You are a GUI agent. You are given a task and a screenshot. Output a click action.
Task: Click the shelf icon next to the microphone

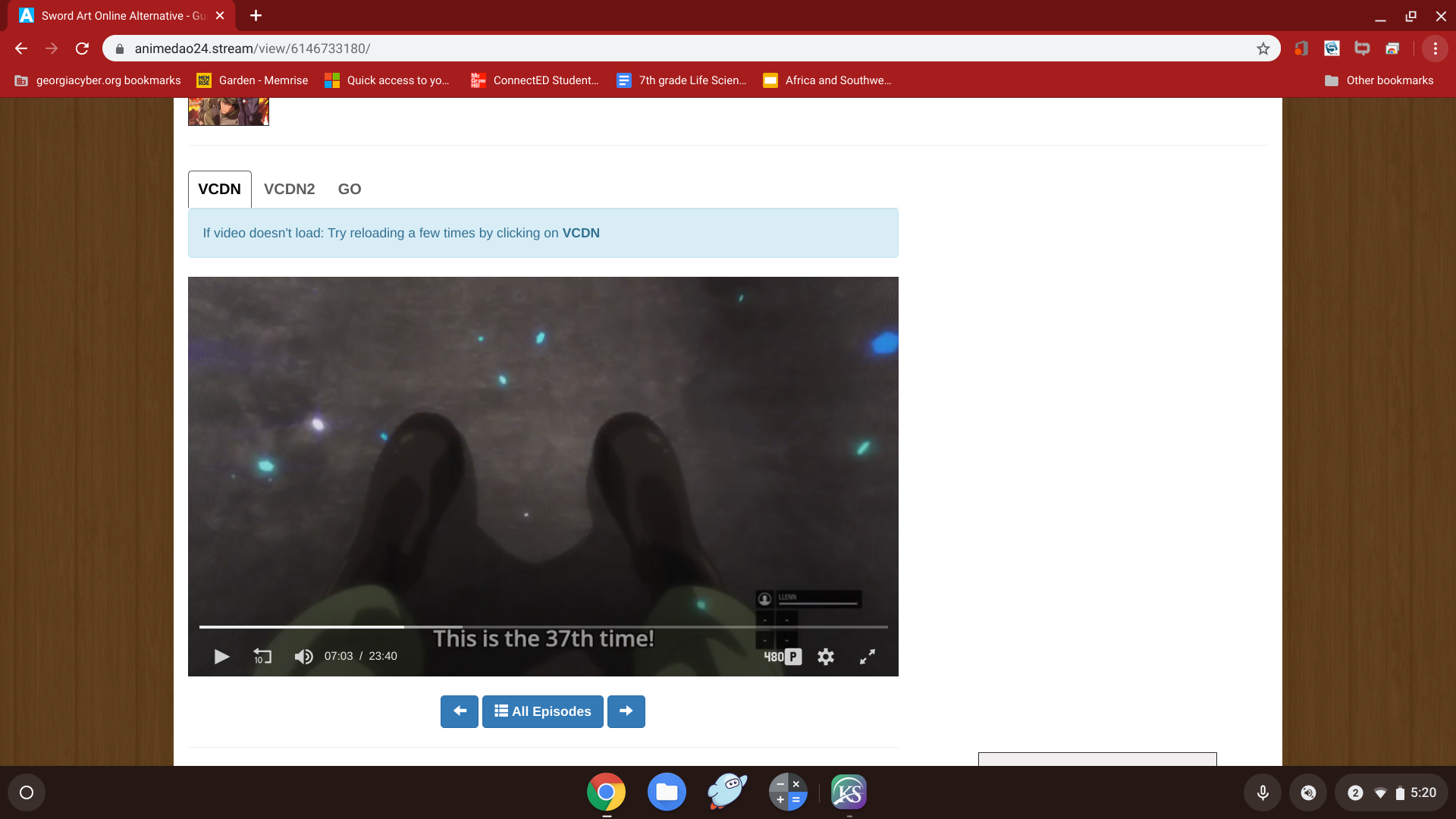(1308, 792)
